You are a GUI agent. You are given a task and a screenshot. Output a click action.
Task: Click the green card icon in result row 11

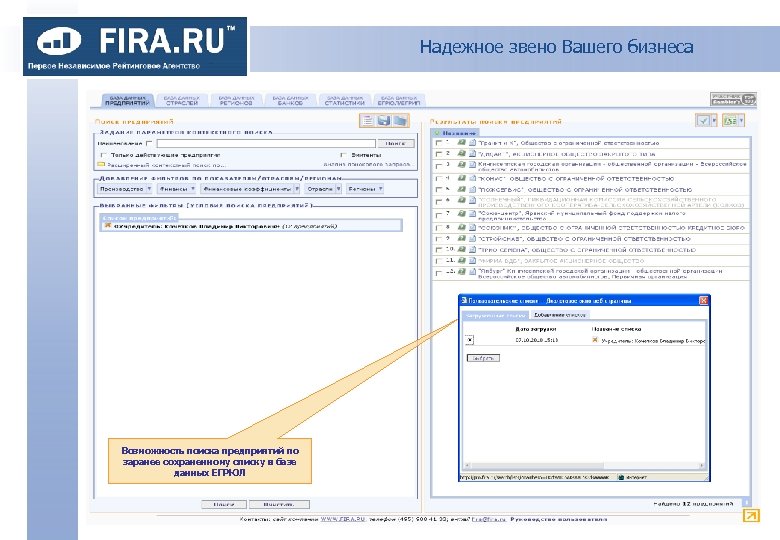pos(462,260)
